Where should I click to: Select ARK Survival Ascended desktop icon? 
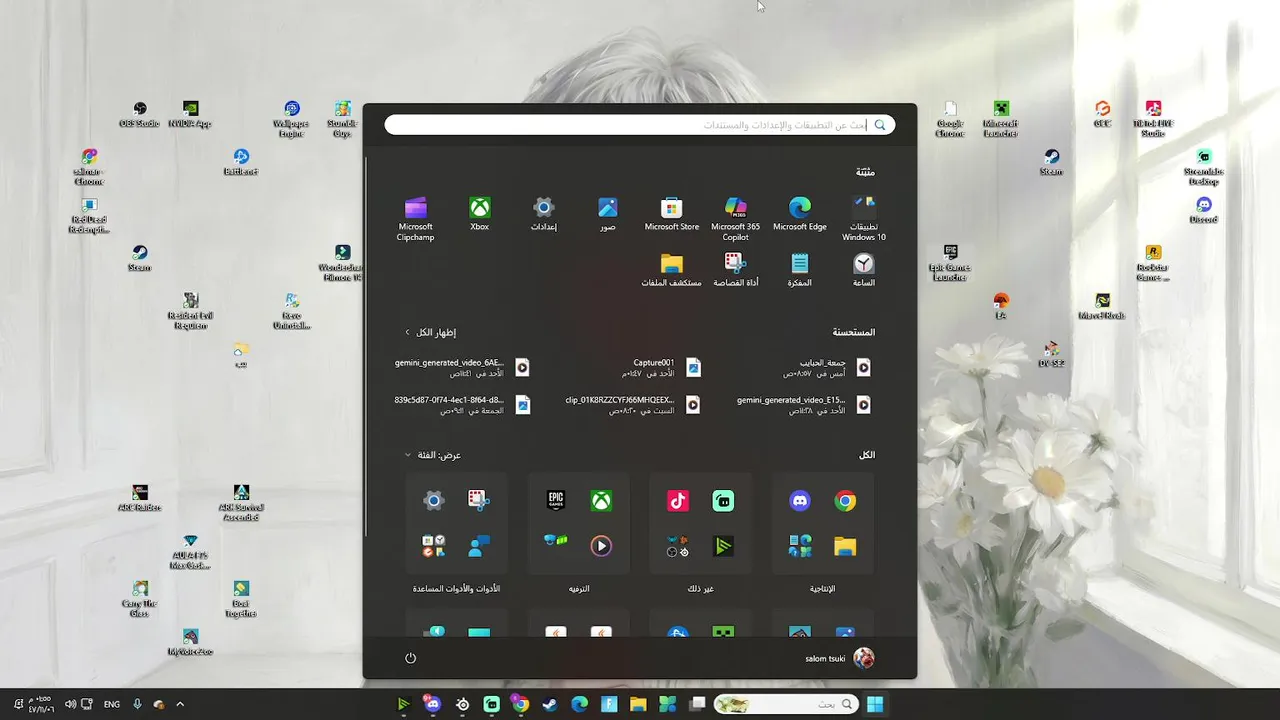[x=241, y=503]
